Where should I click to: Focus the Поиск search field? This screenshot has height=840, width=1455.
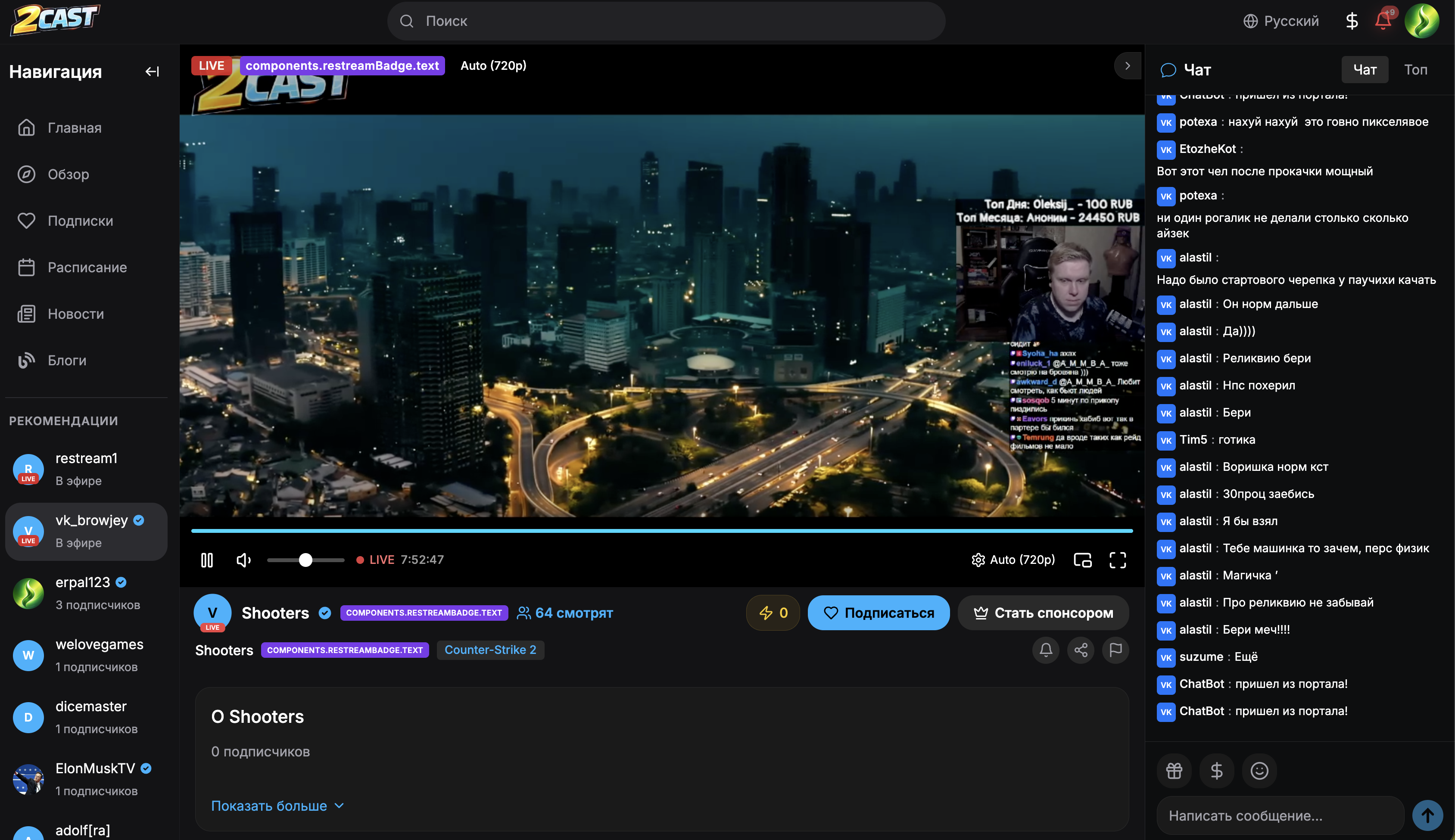667,21
